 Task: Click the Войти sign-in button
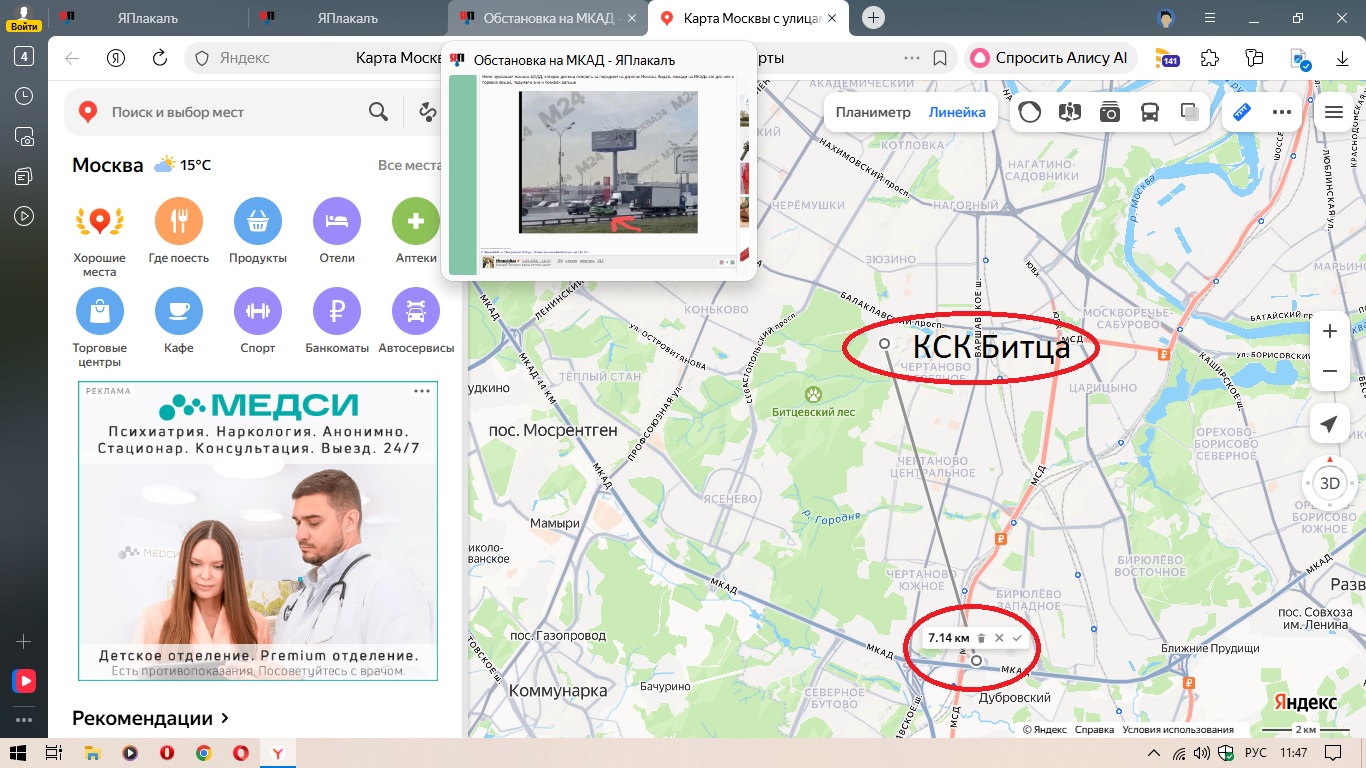(24, 18)
